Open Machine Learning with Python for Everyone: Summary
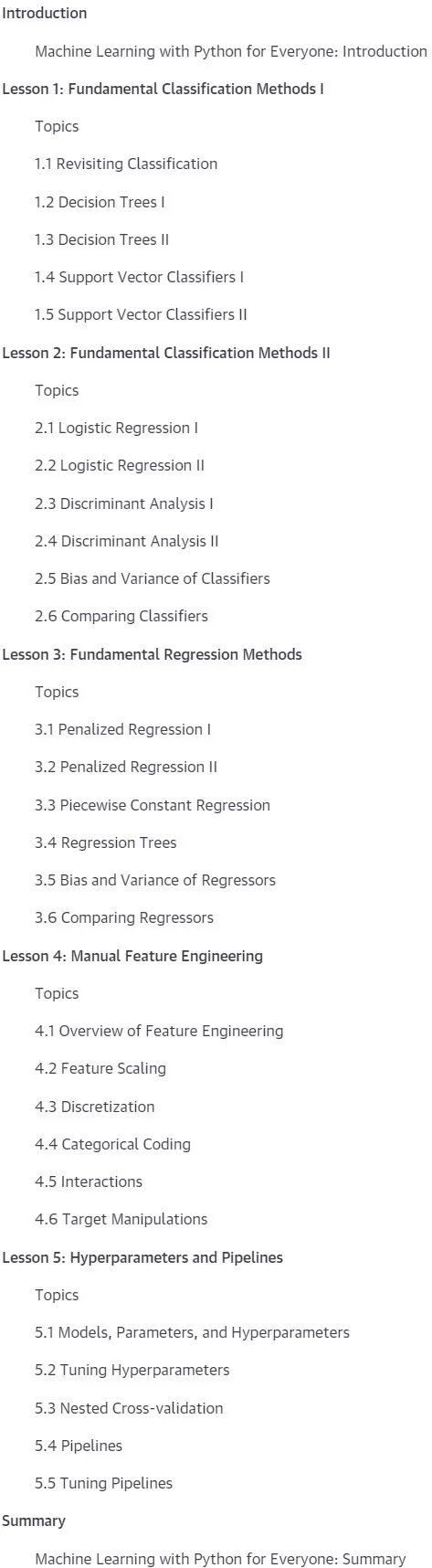This screenshot has width=432, height=1568. click(x=220, y=1559)
